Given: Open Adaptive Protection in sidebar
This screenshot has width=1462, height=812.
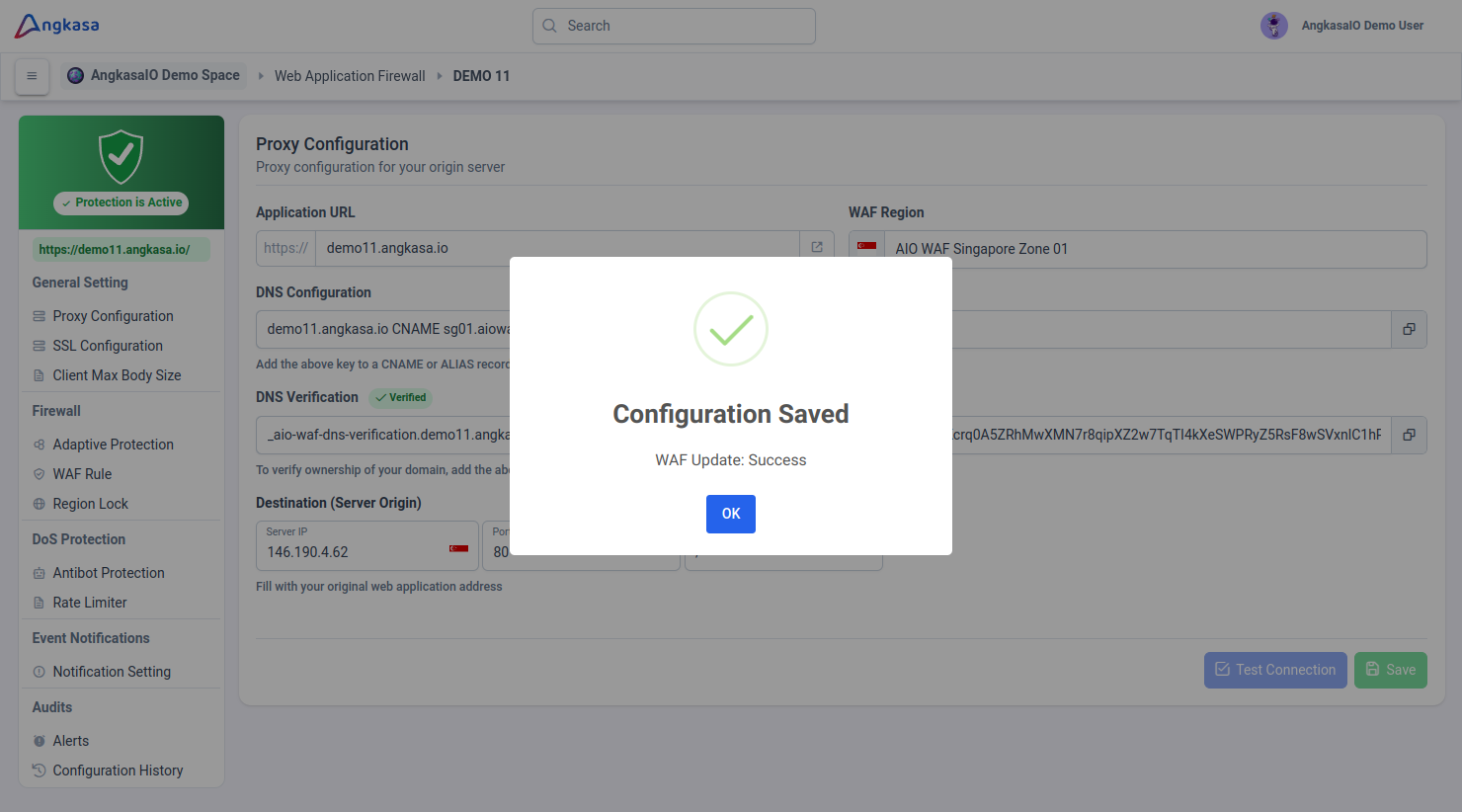Looking at the screenshot, I should click(113, 445).
